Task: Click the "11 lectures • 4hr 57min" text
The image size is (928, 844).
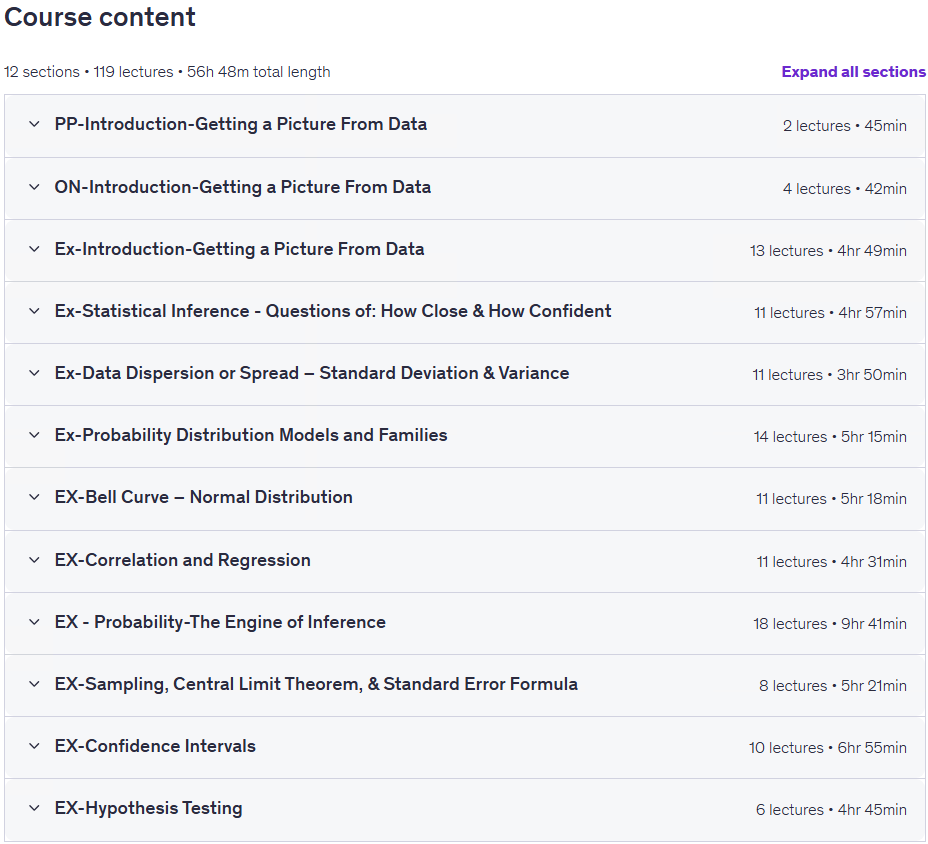Action: [x=830, y=313]
